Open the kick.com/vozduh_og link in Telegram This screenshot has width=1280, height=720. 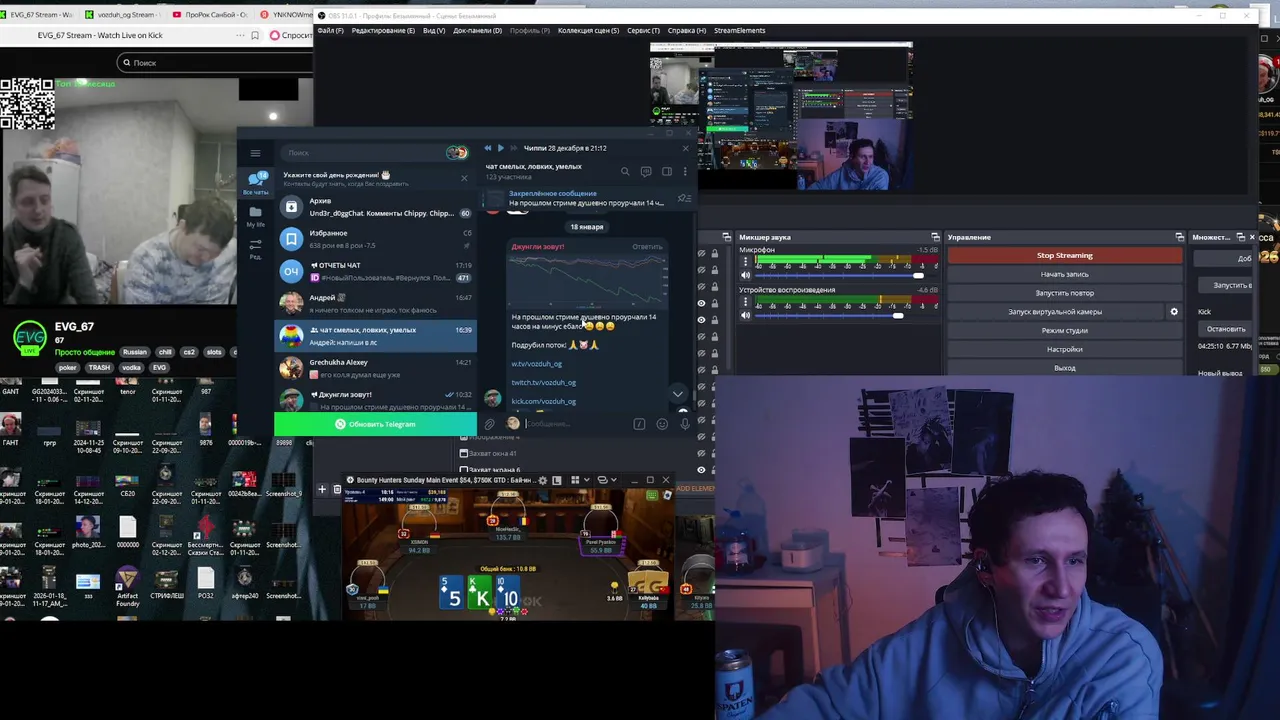544,402
